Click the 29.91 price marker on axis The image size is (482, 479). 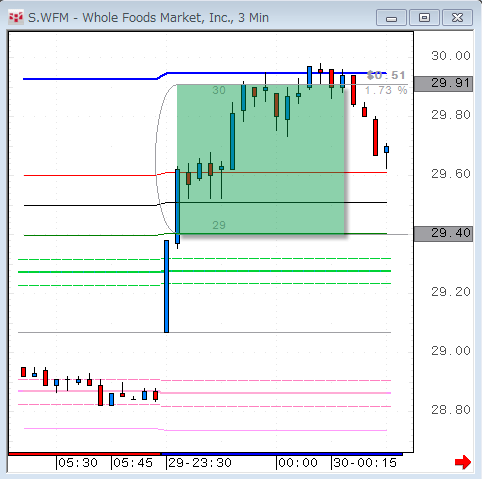tap(443, 83)
